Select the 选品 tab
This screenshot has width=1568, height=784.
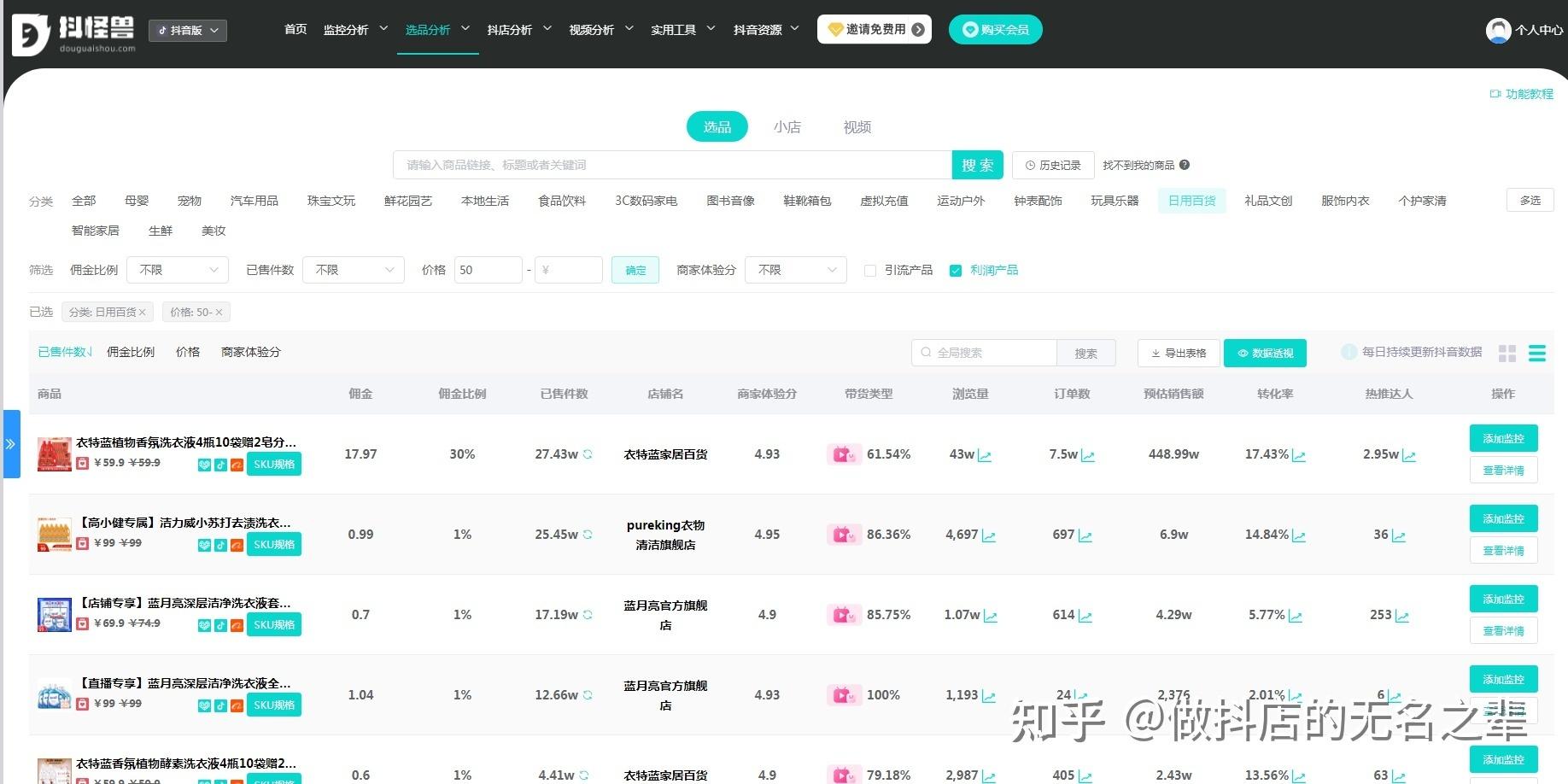pos(717,127)
